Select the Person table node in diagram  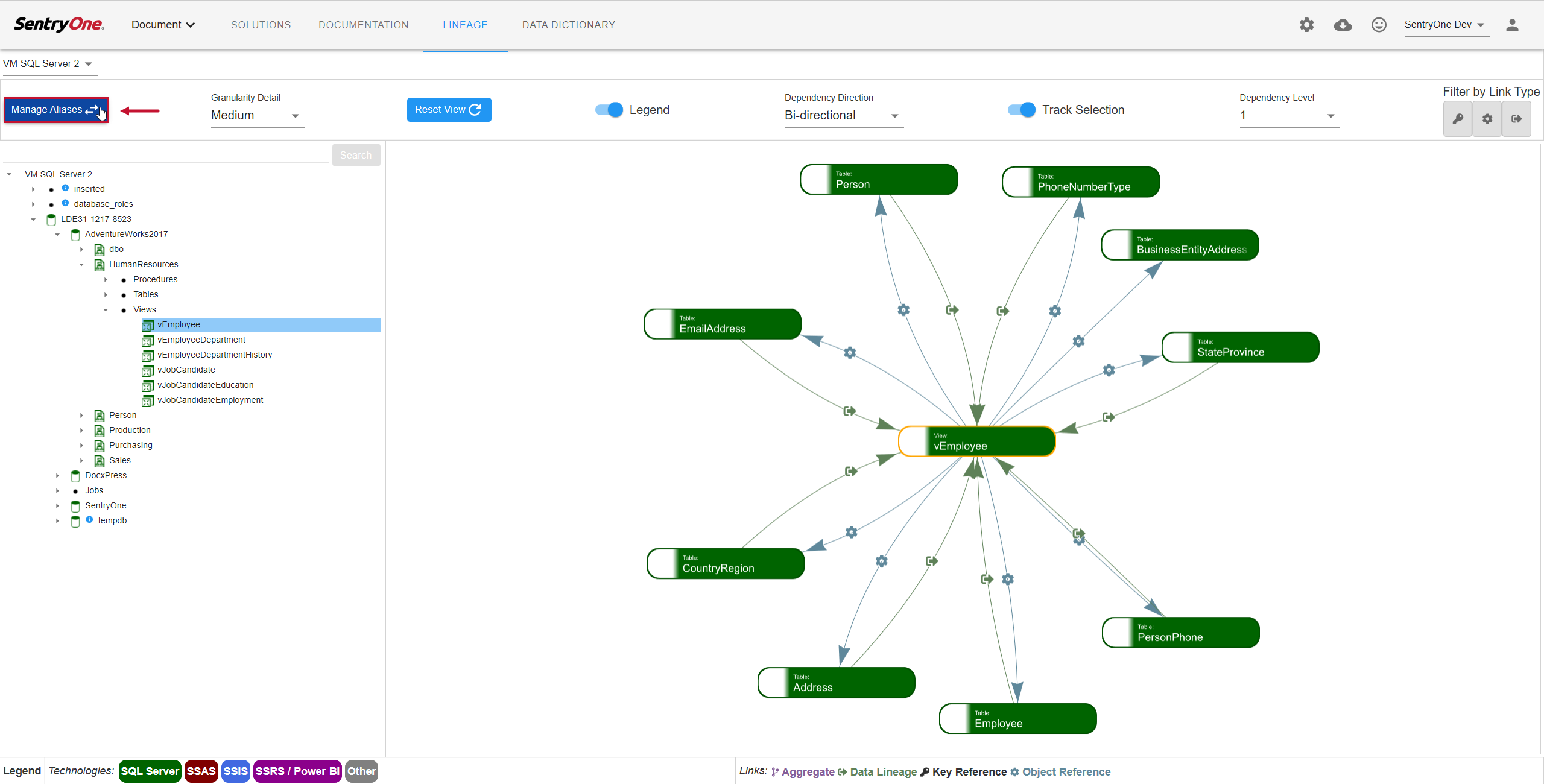(x=879, y=180)
